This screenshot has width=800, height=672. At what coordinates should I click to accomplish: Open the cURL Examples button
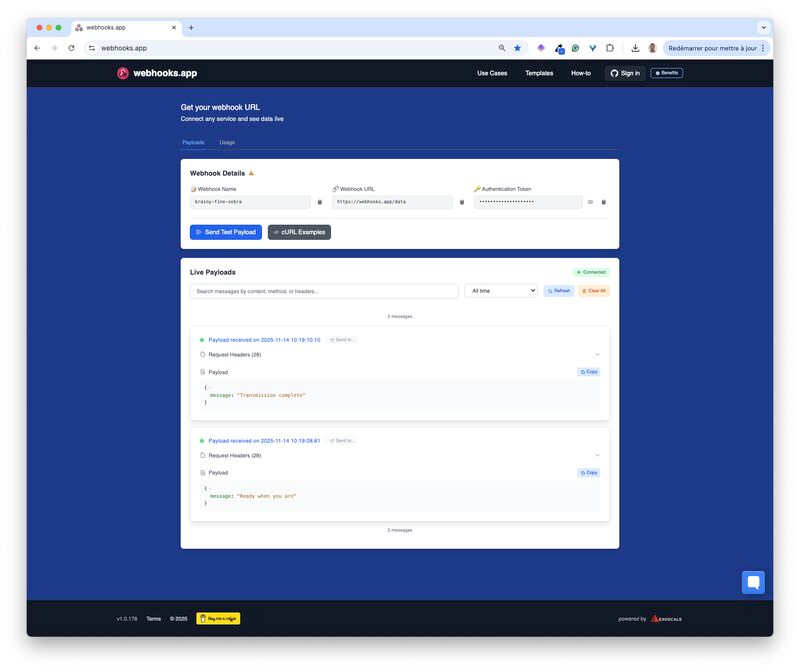point(299,232)
